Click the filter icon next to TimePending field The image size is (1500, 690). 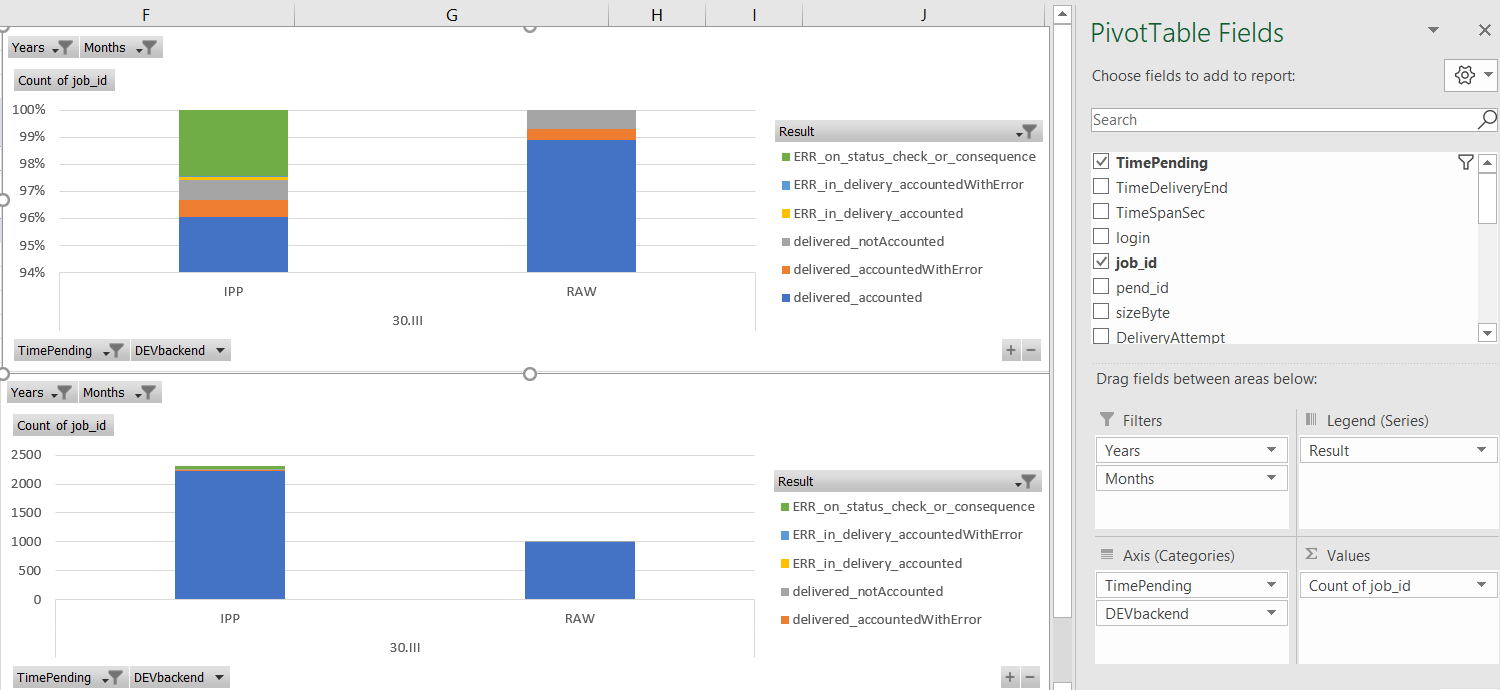tap(1465, 163)
